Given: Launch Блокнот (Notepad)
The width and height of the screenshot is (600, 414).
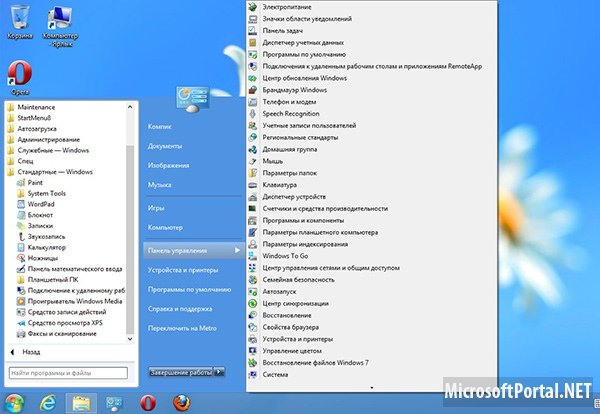Looking at the screenshot, I should click(x=35, y=215).
